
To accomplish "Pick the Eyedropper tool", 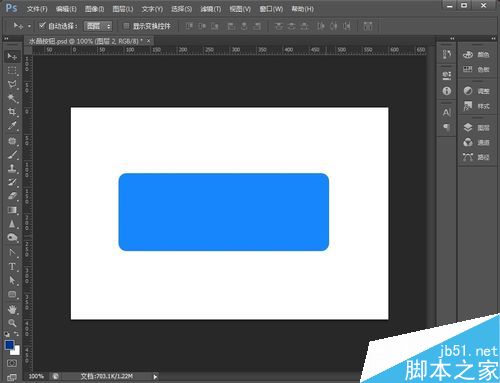I will (x=12, y=126).
